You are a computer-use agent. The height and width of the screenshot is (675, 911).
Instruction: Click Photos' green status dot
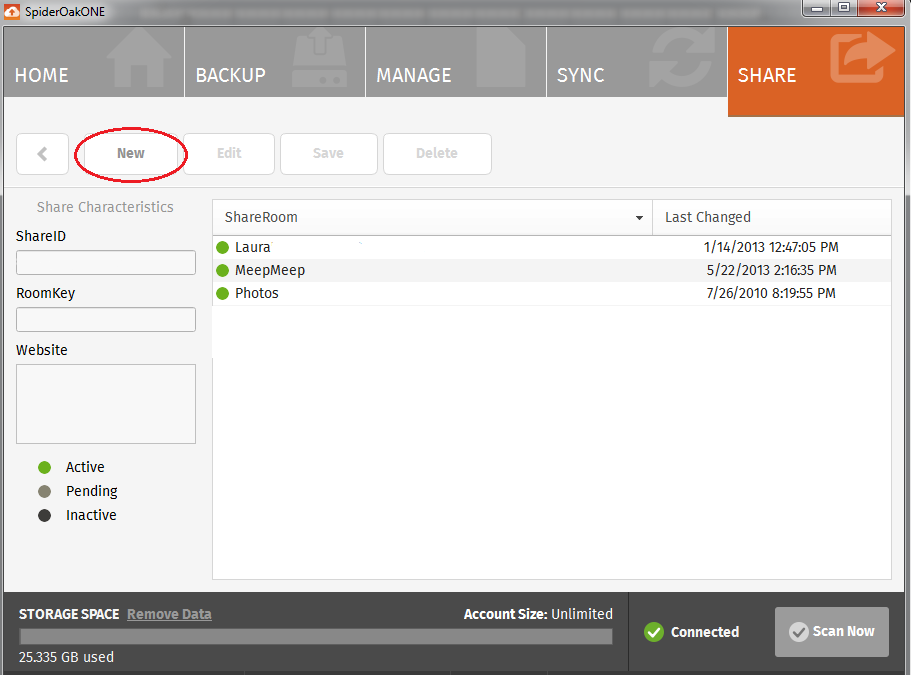pos(223,293)
